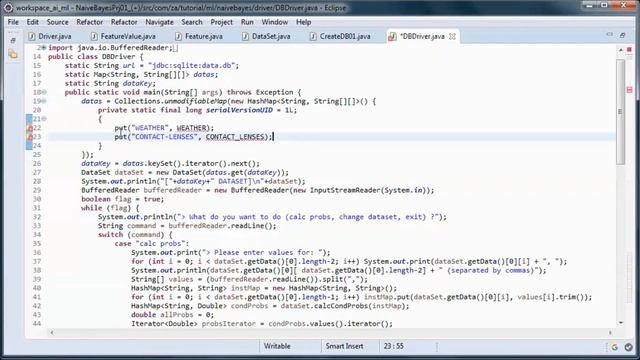Click the error marker in the overview ruler
This screenshot has width=640, height=360.
[x=629, y=90]
